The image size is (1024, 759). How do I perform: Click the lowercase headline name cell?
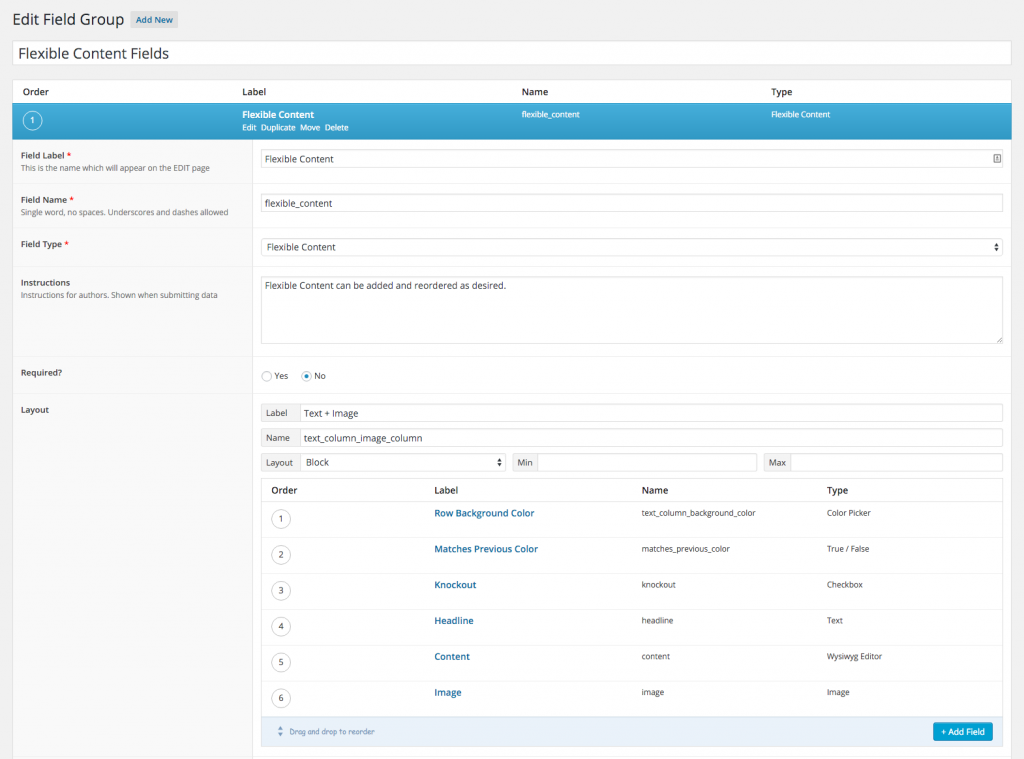click(x=657, y=621)
